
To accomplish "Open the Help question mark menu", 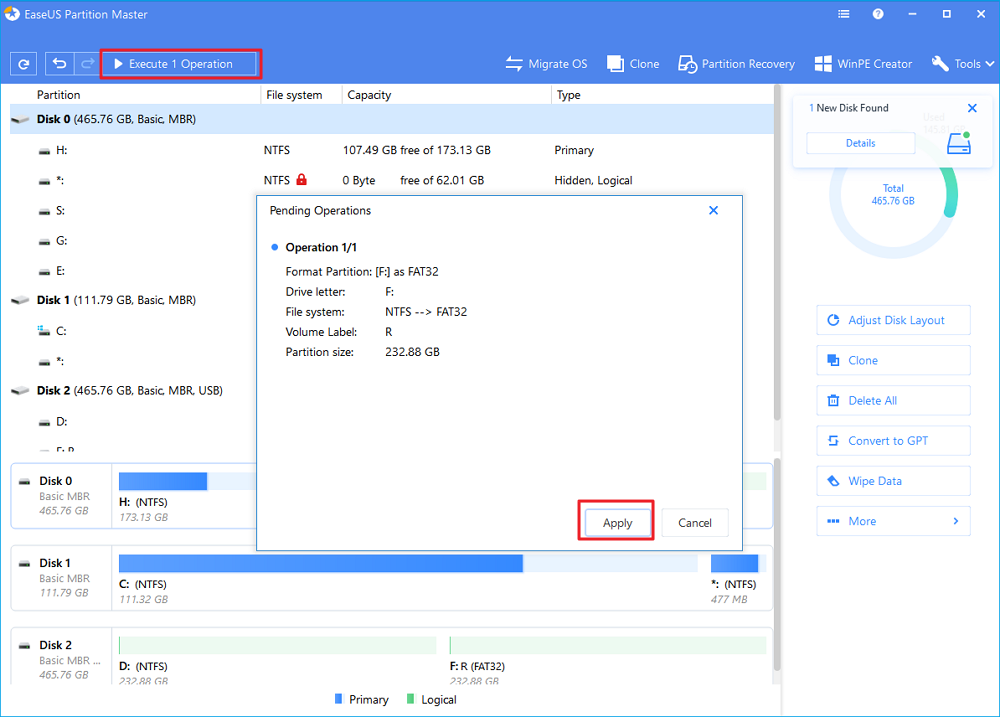I will coord(878,14).
